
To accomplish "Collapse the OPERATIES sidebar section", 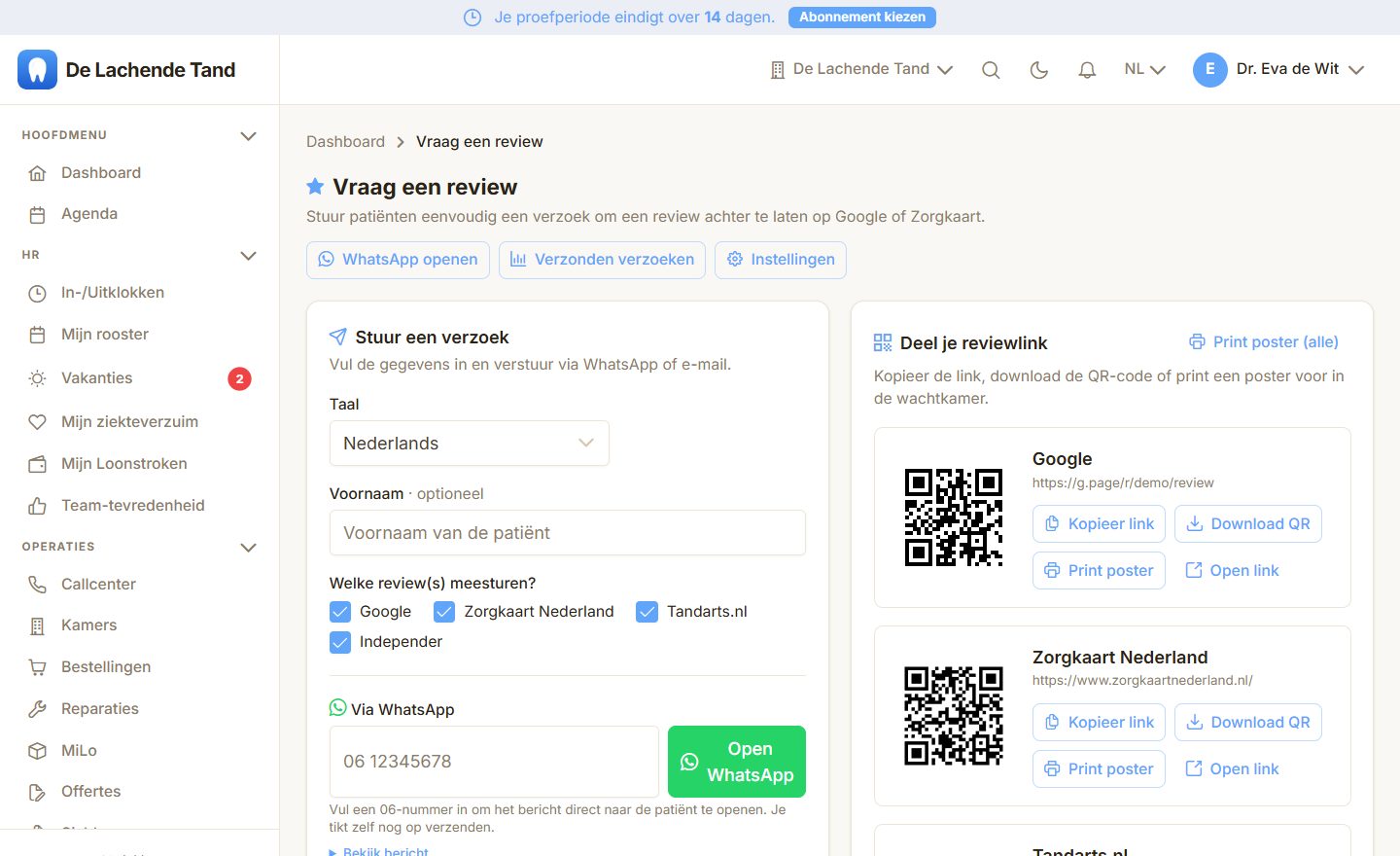I will click(248, 548).
